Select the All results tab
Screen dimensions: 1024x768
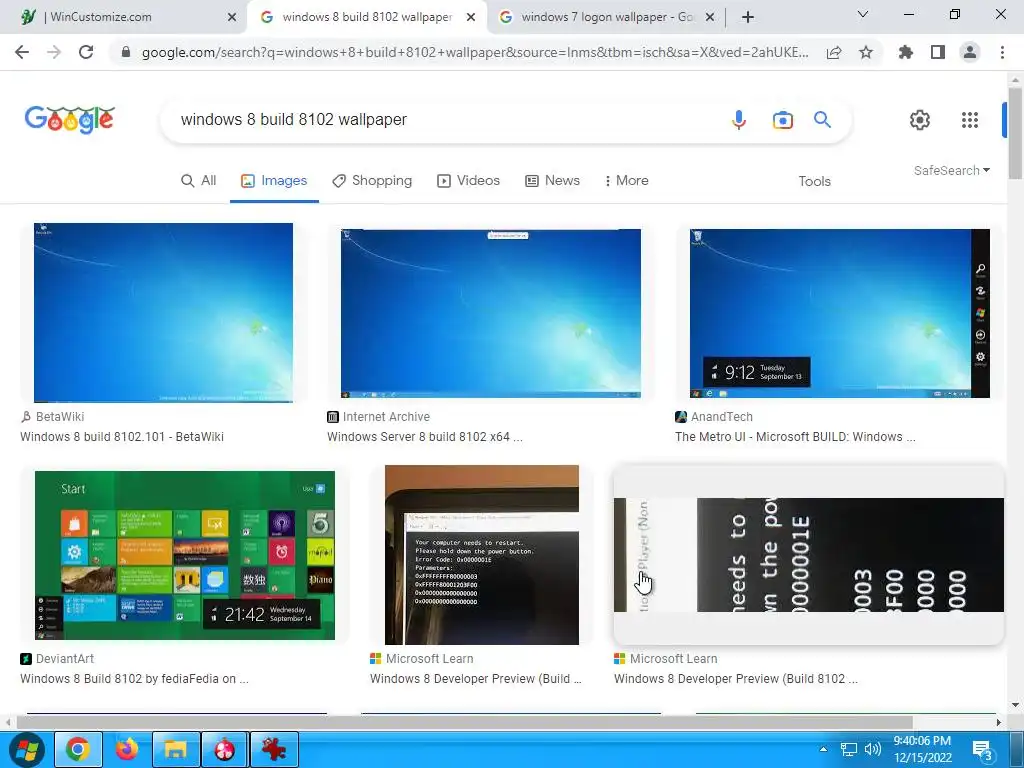[199, 181]
